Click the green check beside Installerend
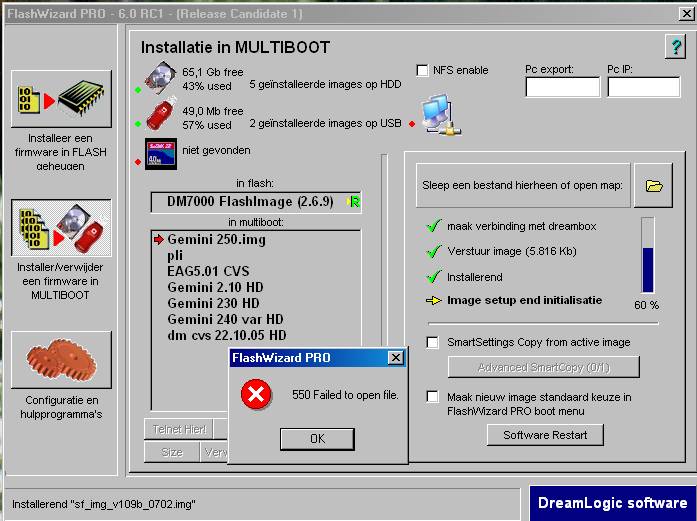This screenshot has height=521, width=697. point(433,277)
